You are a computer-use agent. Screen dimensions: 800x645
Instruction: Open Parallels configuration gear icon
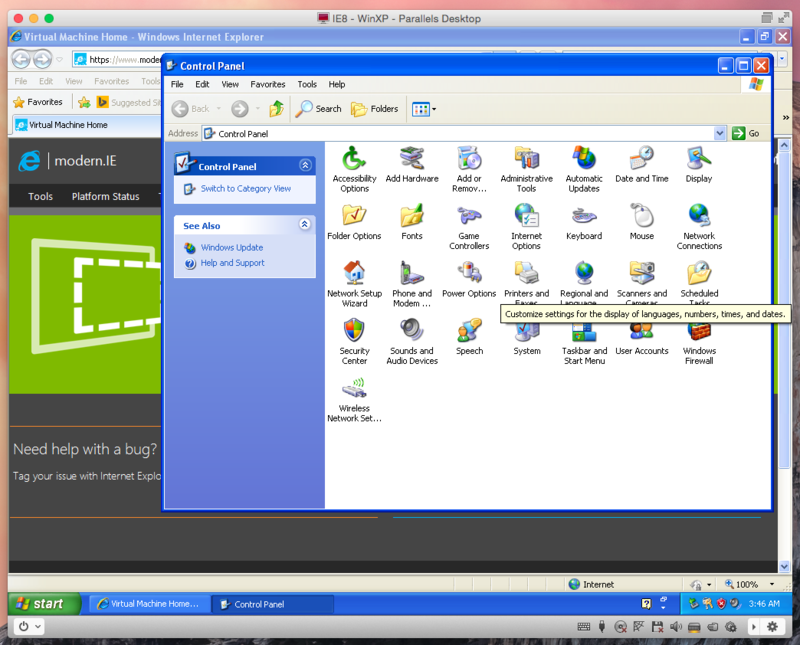tap(772, 627)
